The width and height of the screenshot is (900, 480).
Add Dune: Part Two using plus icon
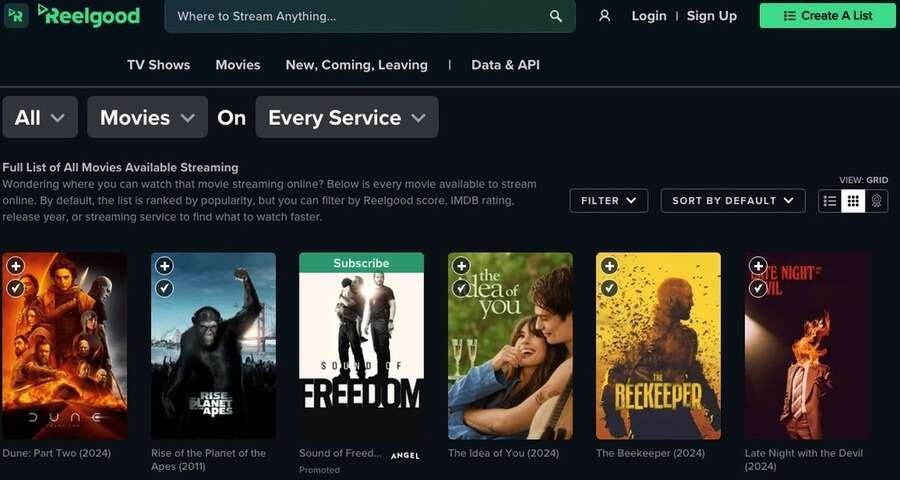point(16,266)
